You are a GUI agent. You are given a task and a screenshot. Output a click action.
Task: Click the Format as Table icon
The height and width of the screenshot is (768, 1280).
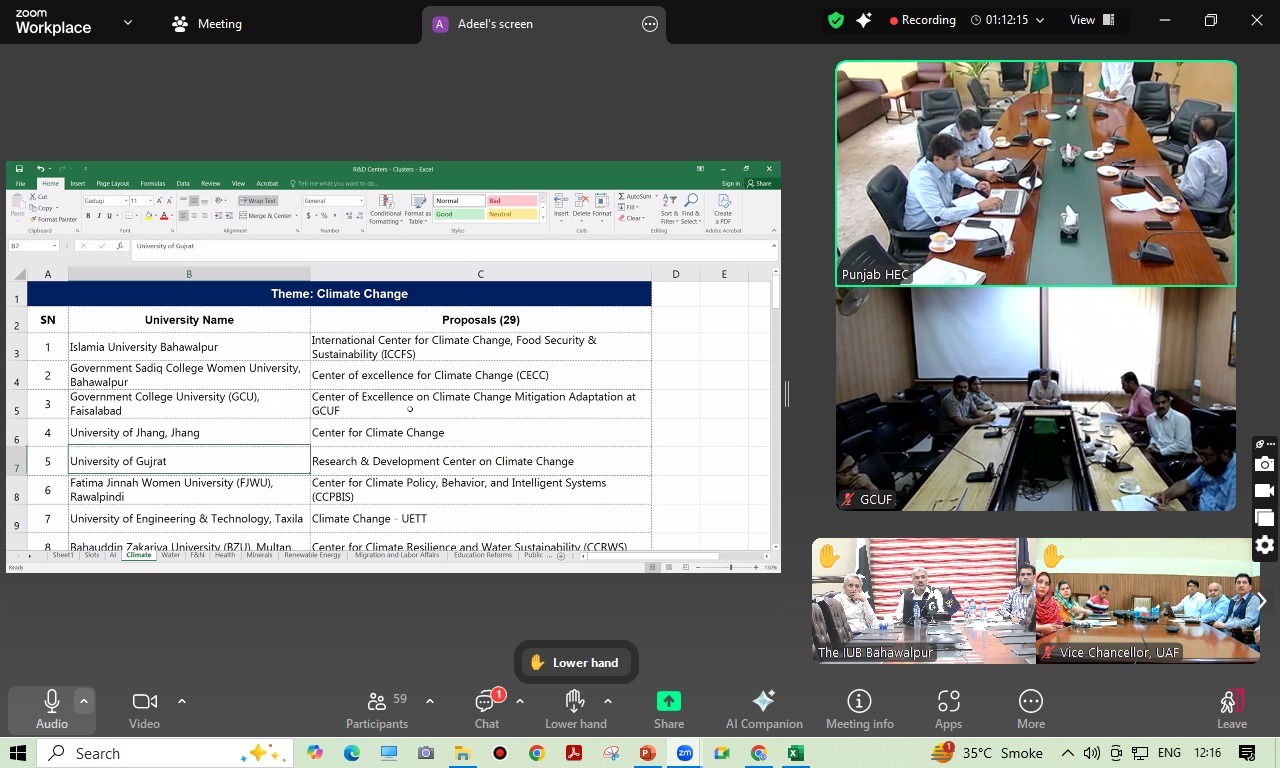click(418, 209)
